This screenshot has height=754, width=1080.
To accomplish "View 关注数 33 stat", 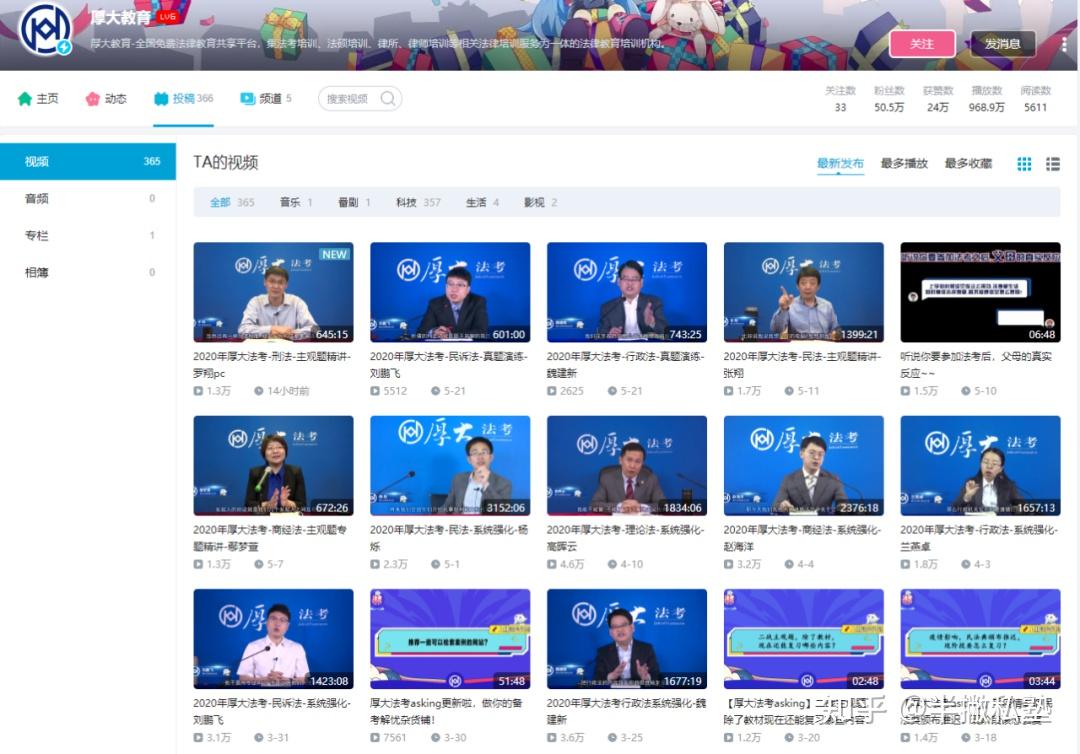I will tap(840, 98).
